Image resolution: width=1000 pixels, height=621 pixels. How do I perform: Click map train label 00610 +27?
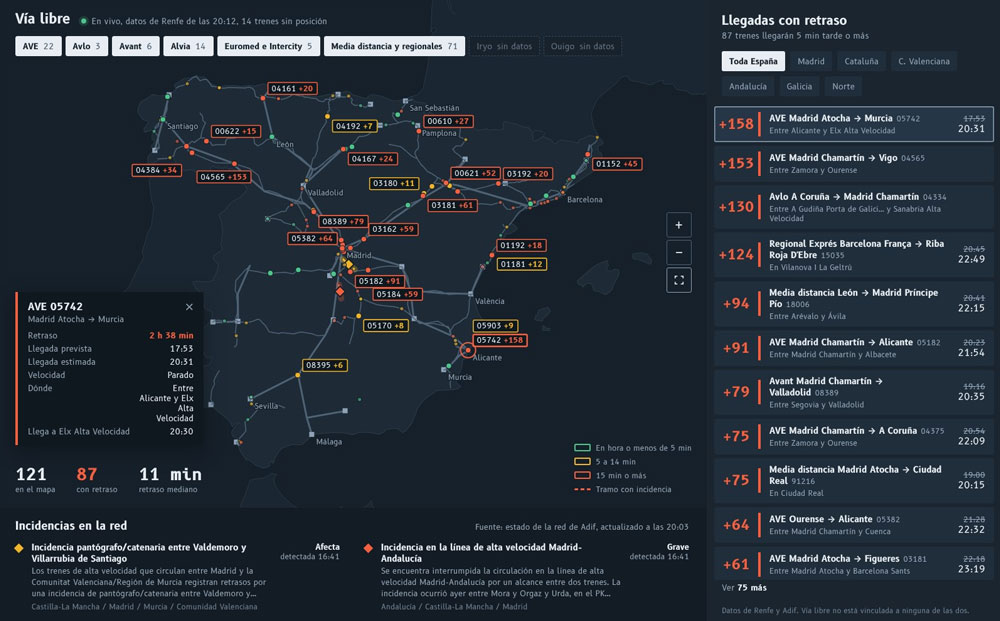448,121
